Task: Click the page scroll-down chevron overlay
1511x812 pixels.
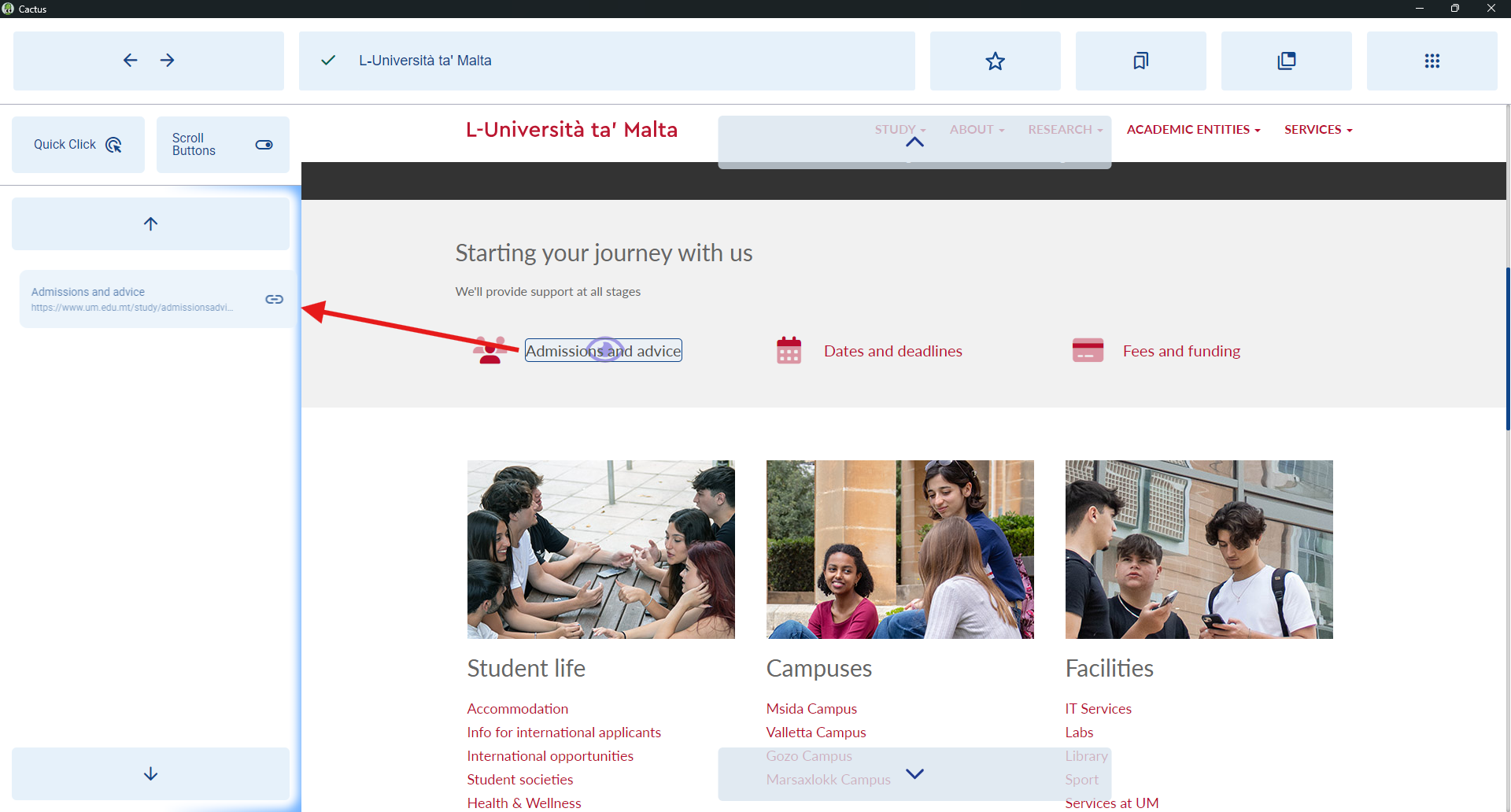Action: click(x=914, y=773)
